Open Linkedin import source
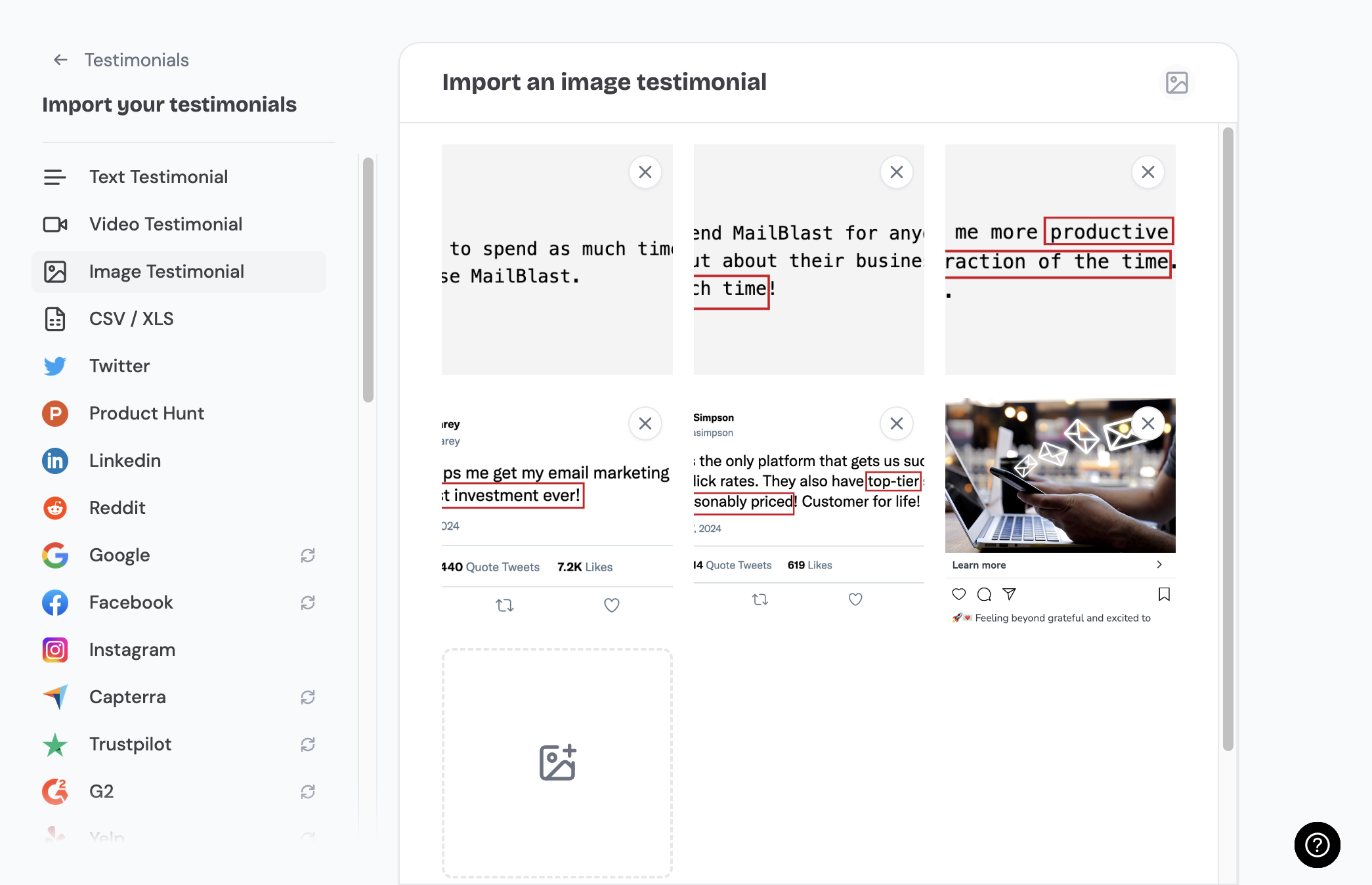Screen dimensions: 1372x885 179,460
